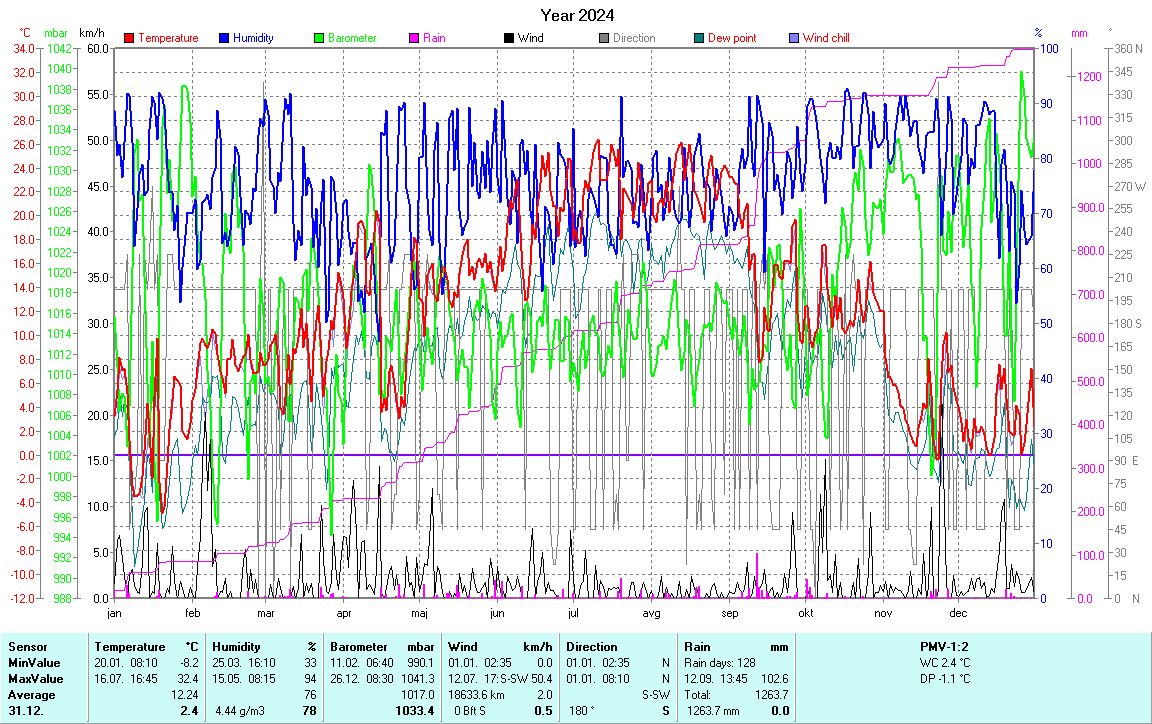The height and width of the screenshot is (724, 1152).
Task: Click the "MaxValue" row label in the summary table
Action: (33, 679)
